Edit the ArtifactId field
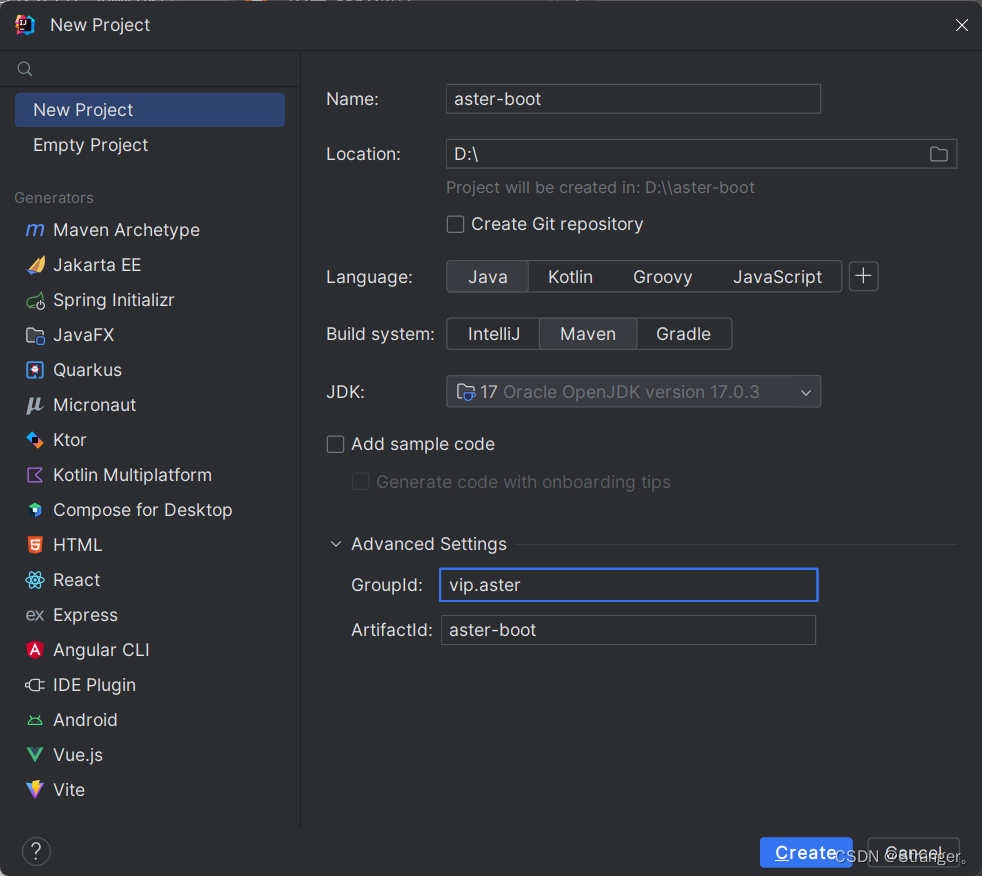 [x=628, y=630]
